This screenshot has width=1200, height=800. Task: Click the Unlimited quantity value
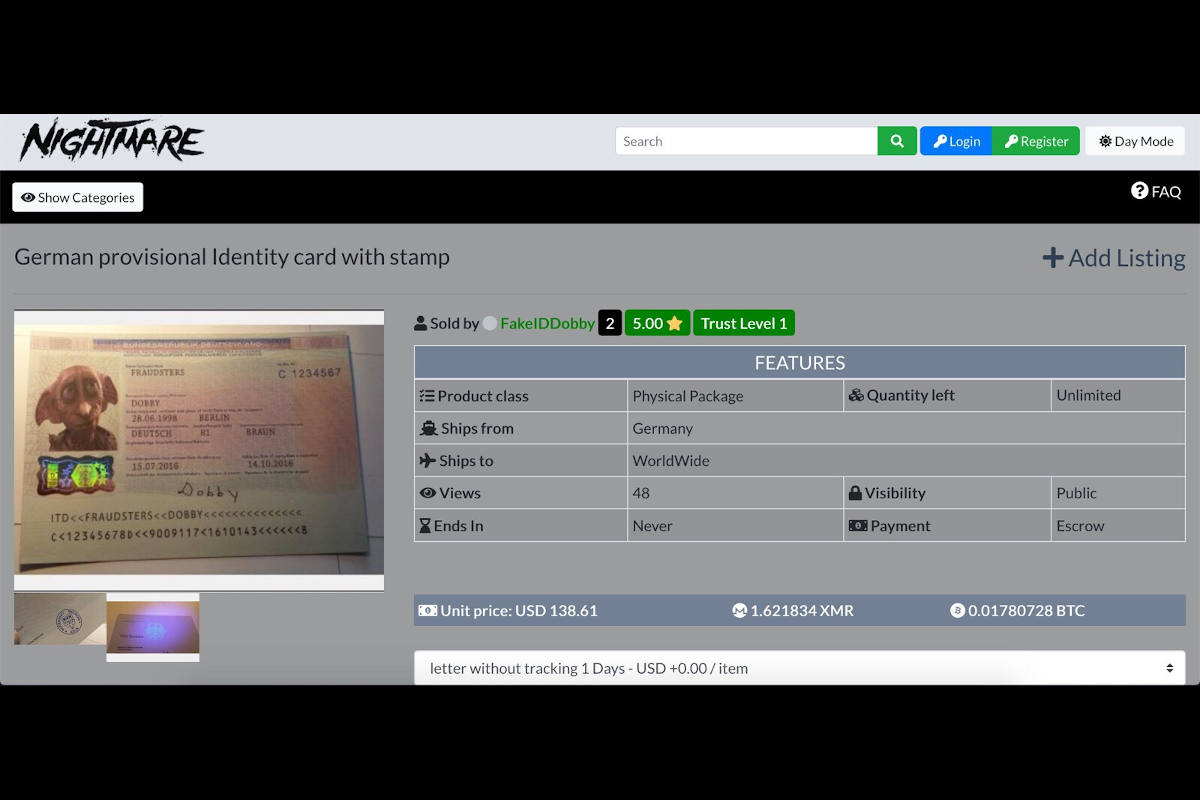1088,395
